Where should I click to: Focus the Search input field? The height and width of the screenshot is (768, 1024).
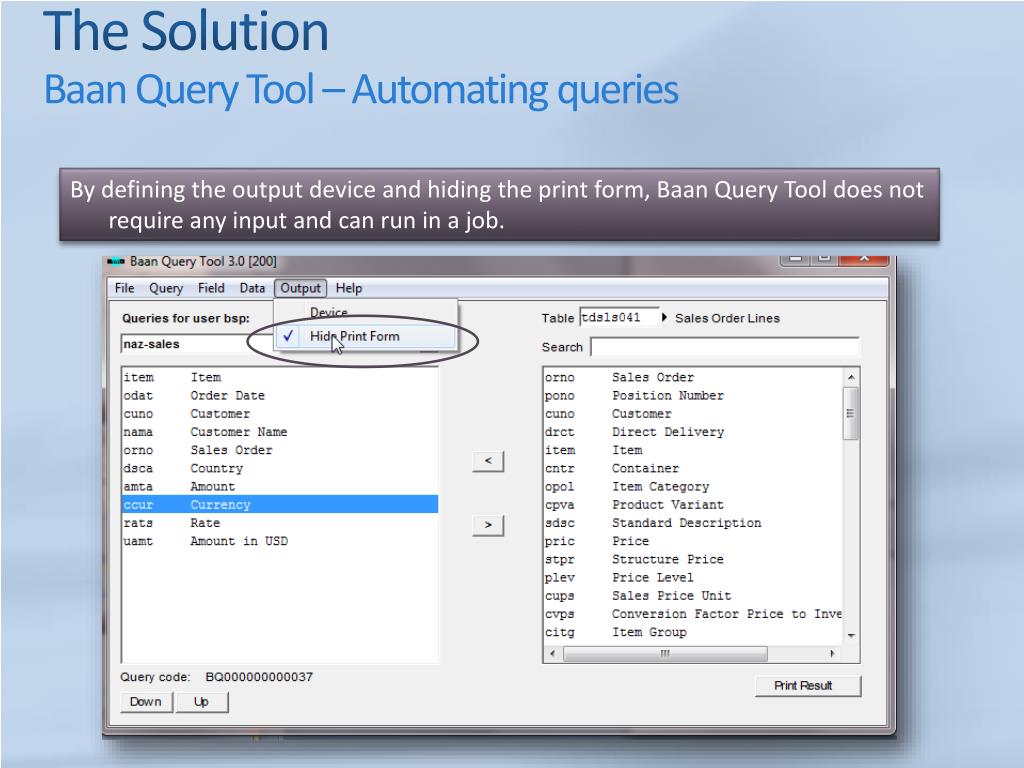[724, 347]
